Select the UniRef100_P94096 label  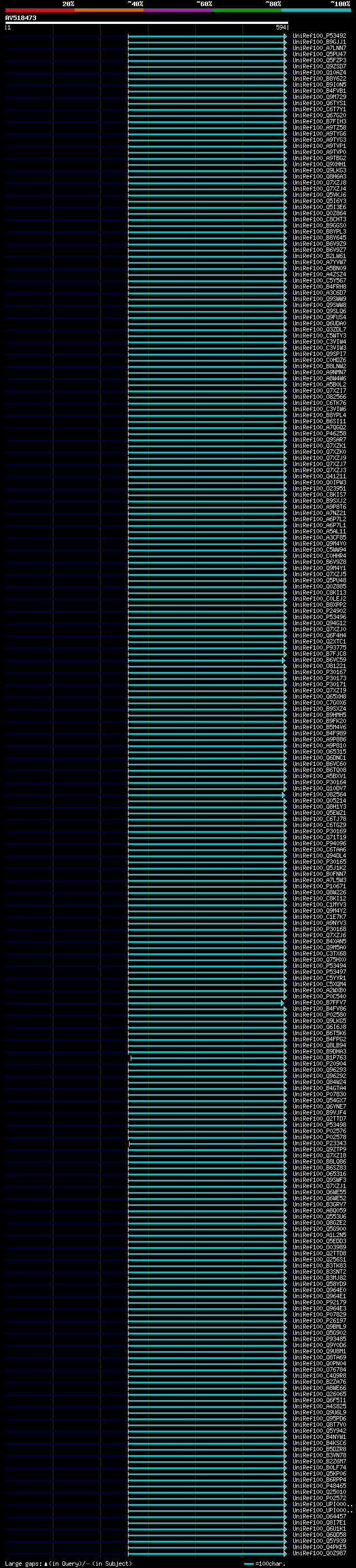click(x=319, y=844)
